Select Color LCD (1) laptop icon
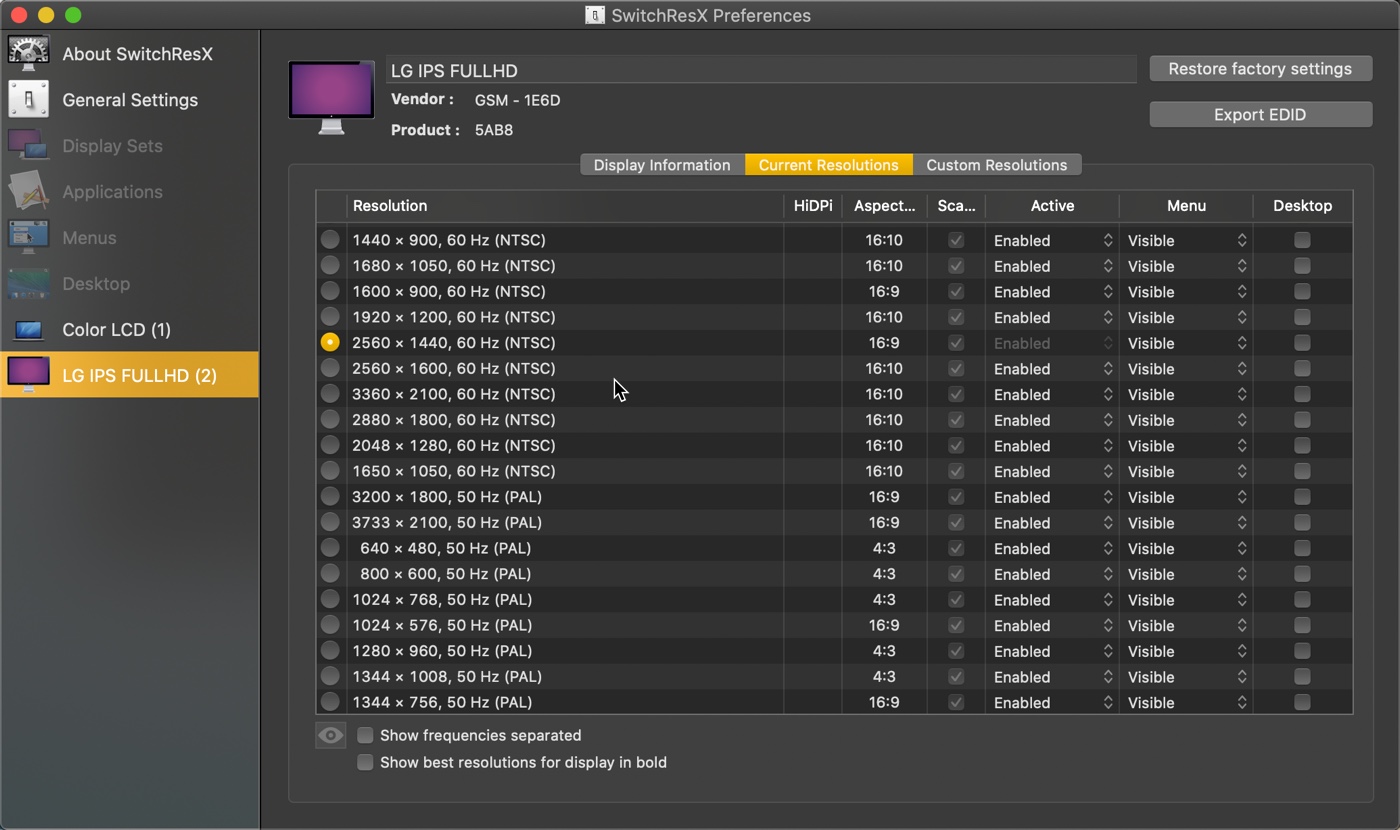The height and width of the screenshot is (830, 1400). point(29,330)
